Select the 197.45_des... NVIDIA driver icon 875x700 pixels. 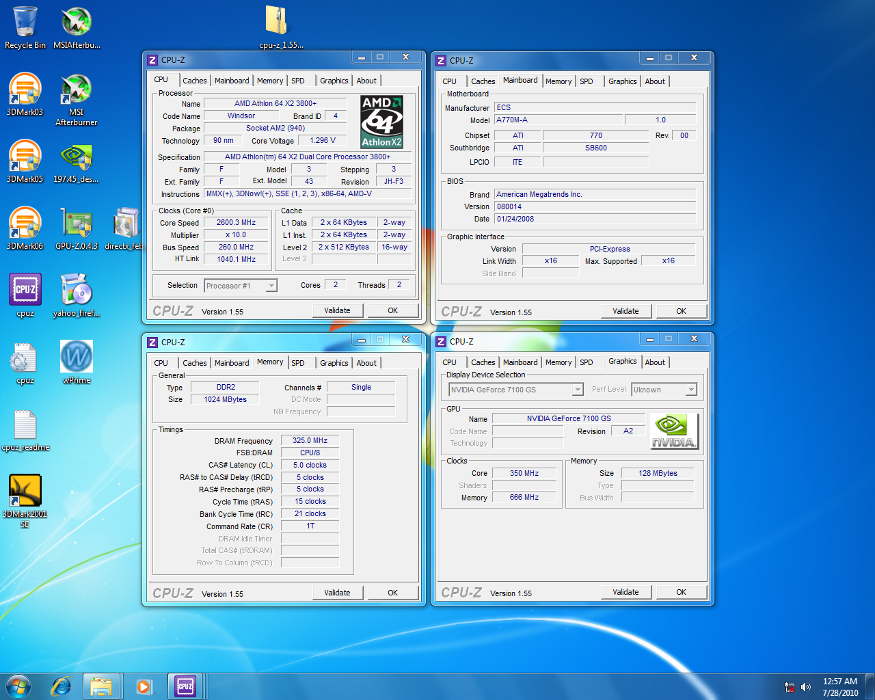[x=76, y=161]
